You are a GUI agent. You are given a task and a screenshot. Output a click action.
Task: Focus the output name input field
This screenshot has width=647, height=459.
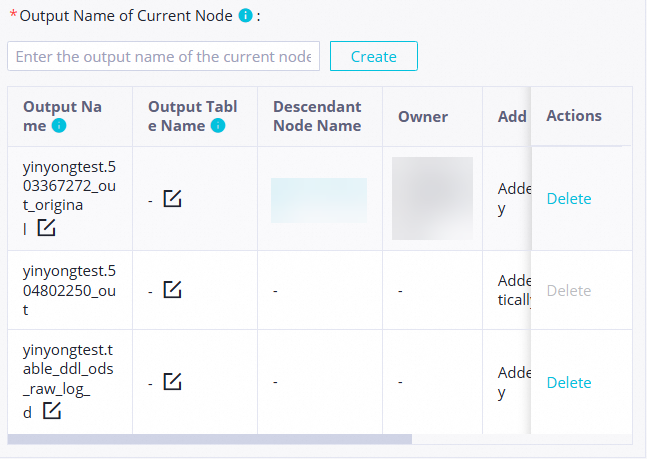[163, 56]
